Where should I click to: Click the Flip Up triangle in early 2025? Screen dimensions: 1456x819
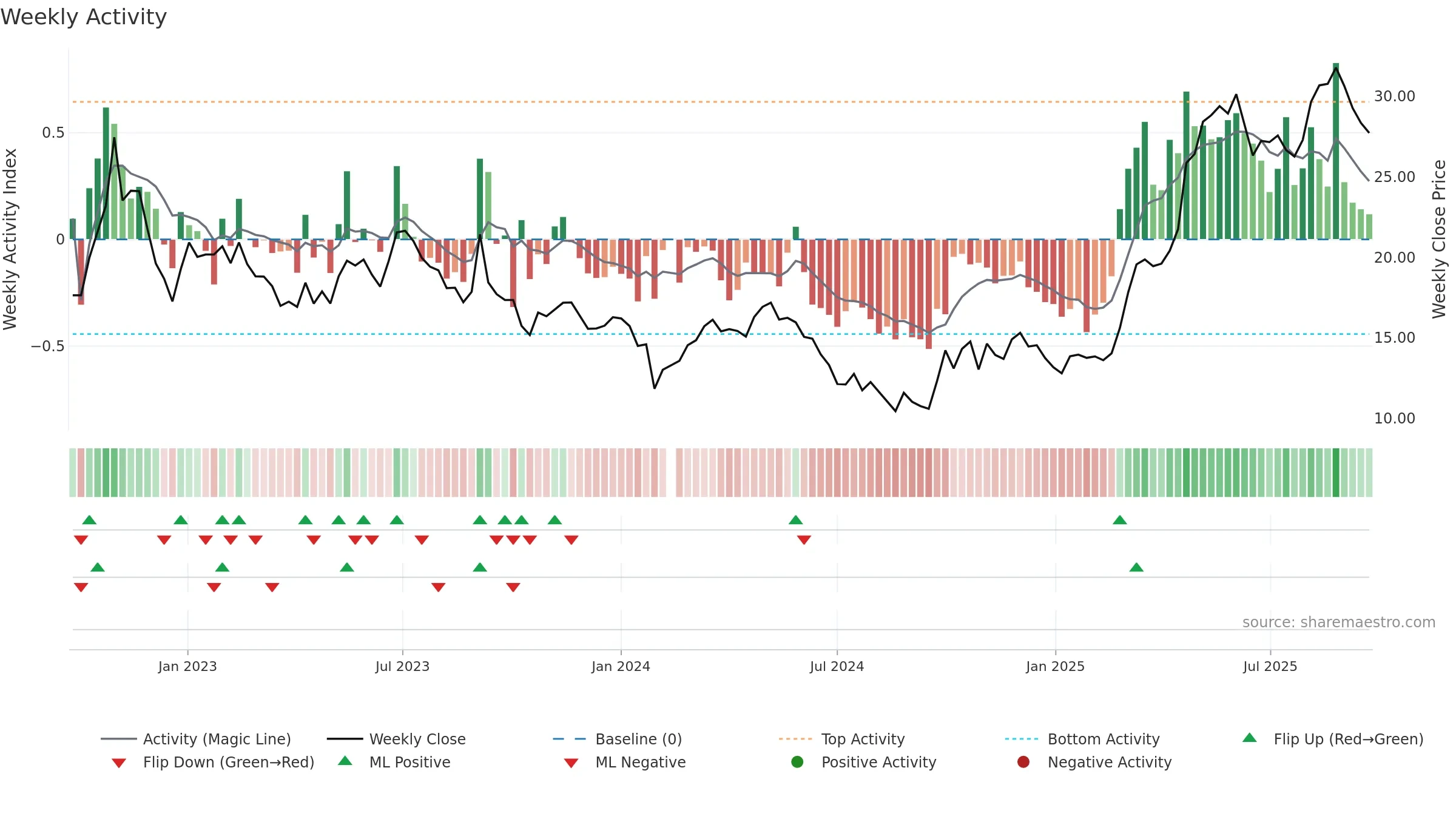[x=1120, y=520]
